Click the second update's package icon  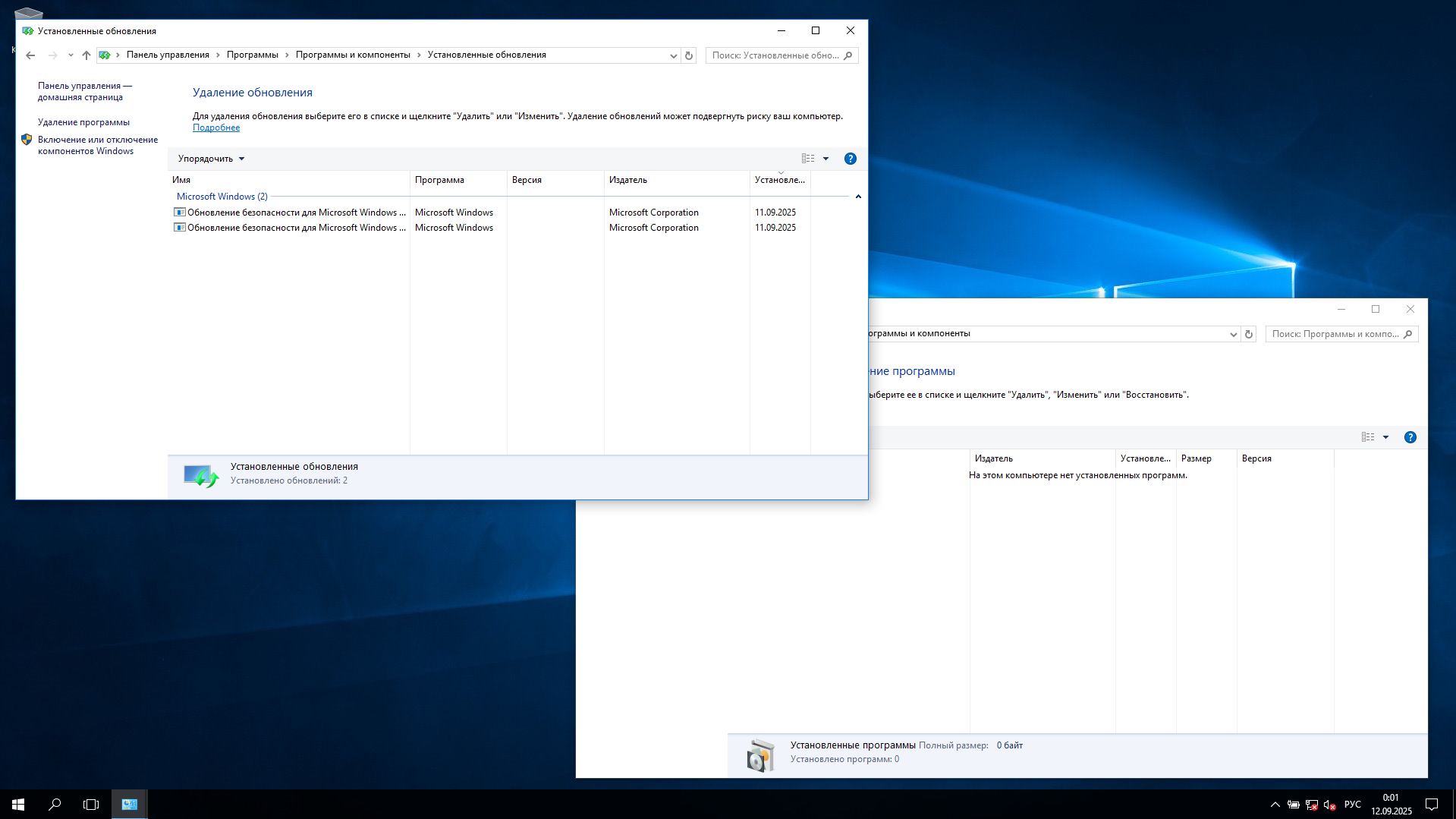click(180, 228)
